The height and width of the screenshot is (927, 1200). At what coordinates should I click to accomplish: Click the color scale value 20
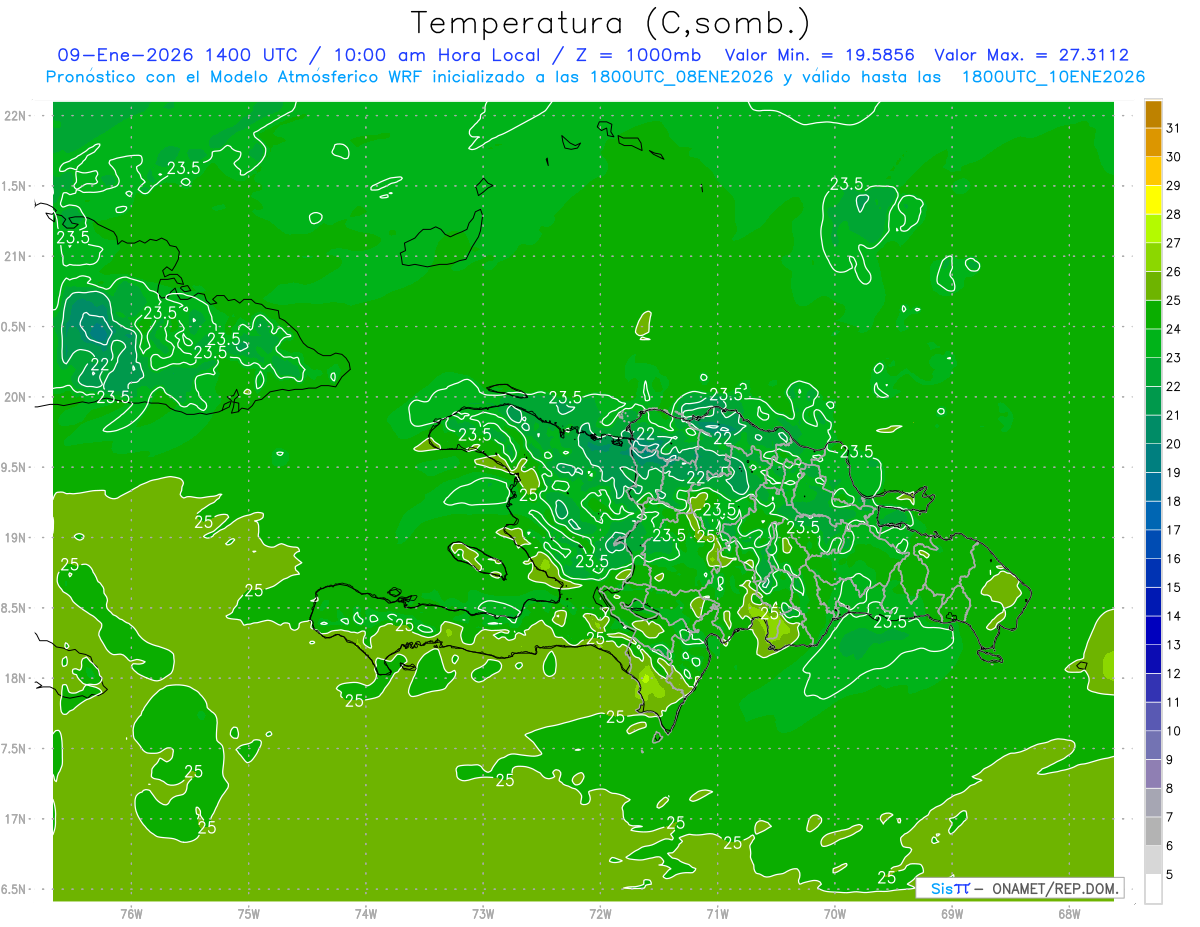click(1173, 444)
